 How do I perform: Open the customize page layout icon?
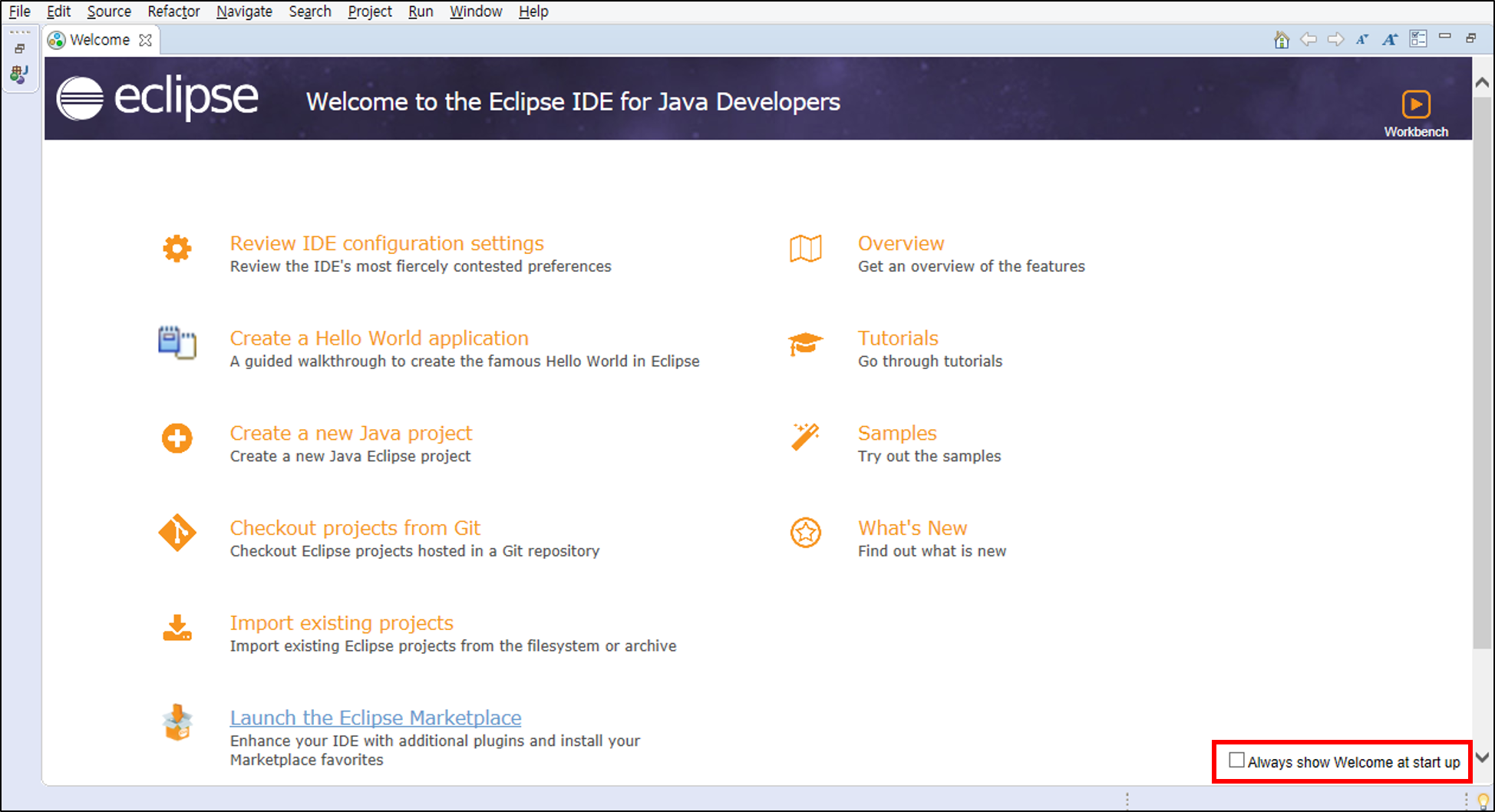pos(1418,39)
